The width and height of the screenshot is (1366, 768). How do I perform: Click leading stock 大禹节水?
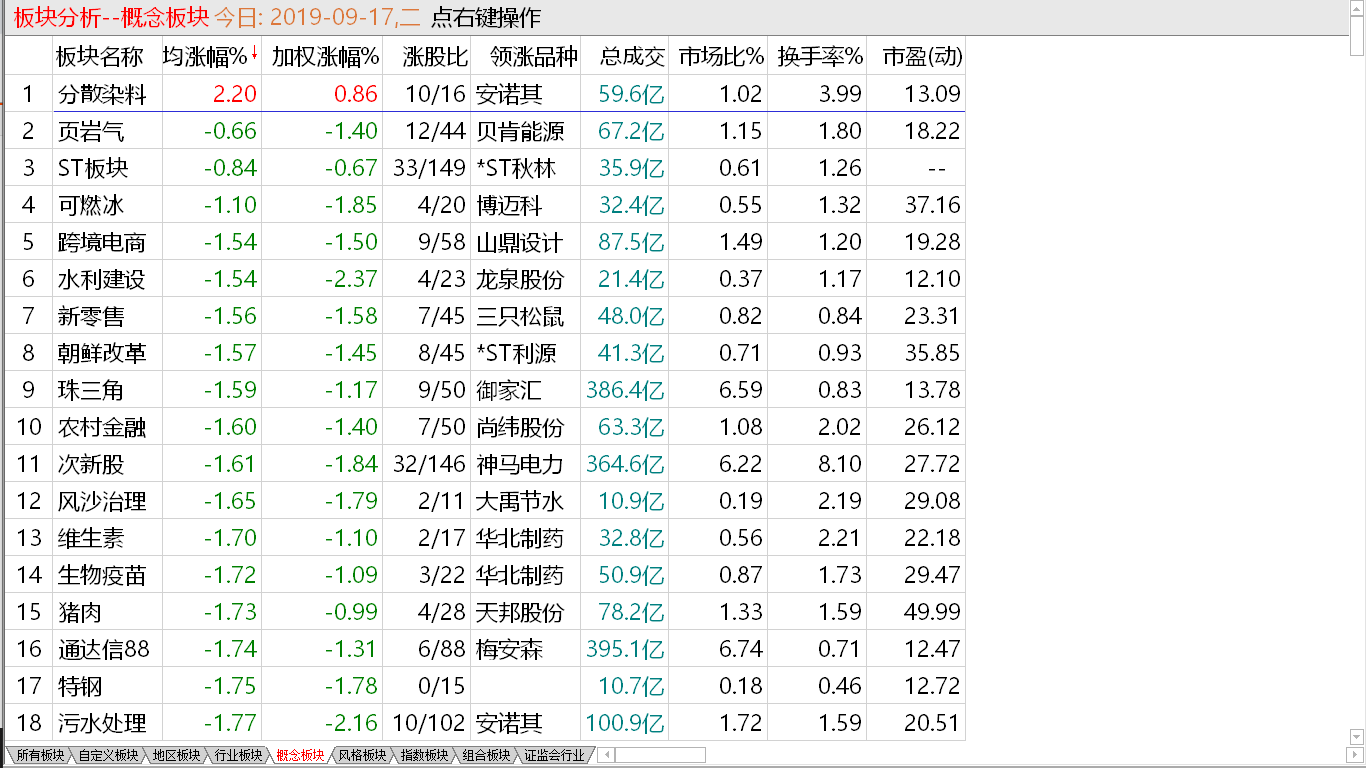tap(520, 501)
